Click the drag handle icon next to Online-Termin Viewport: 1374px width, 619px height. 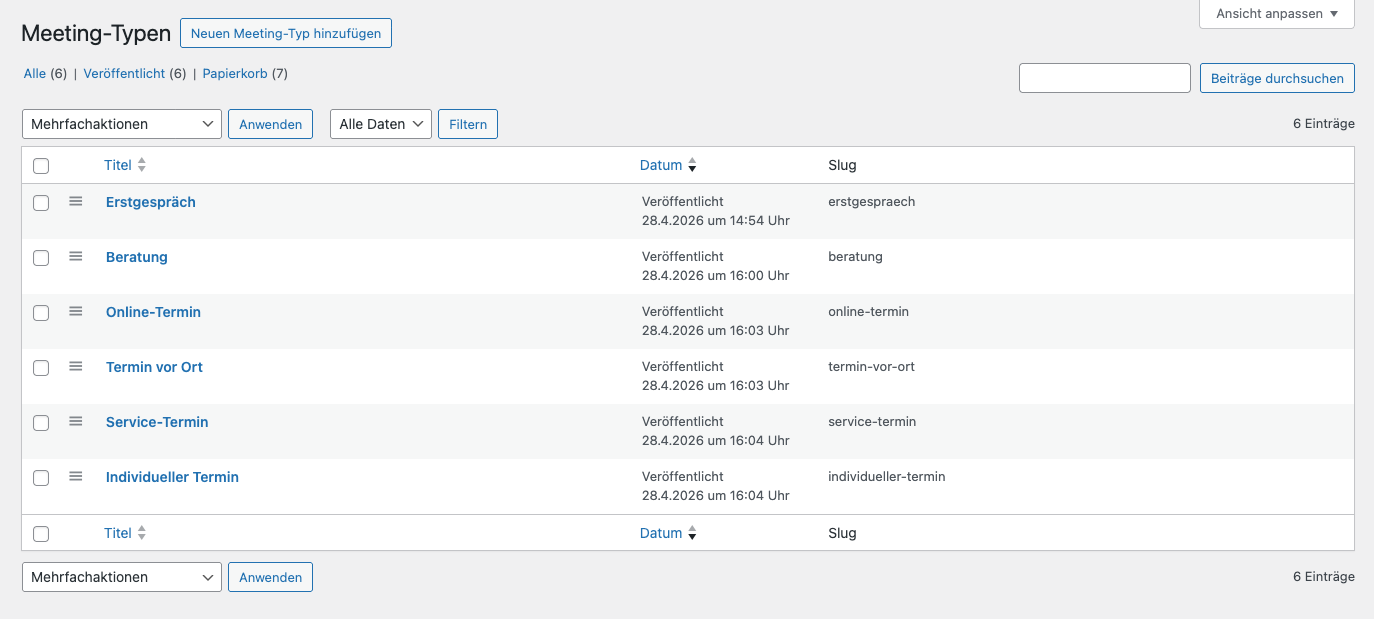pos(75,311)
